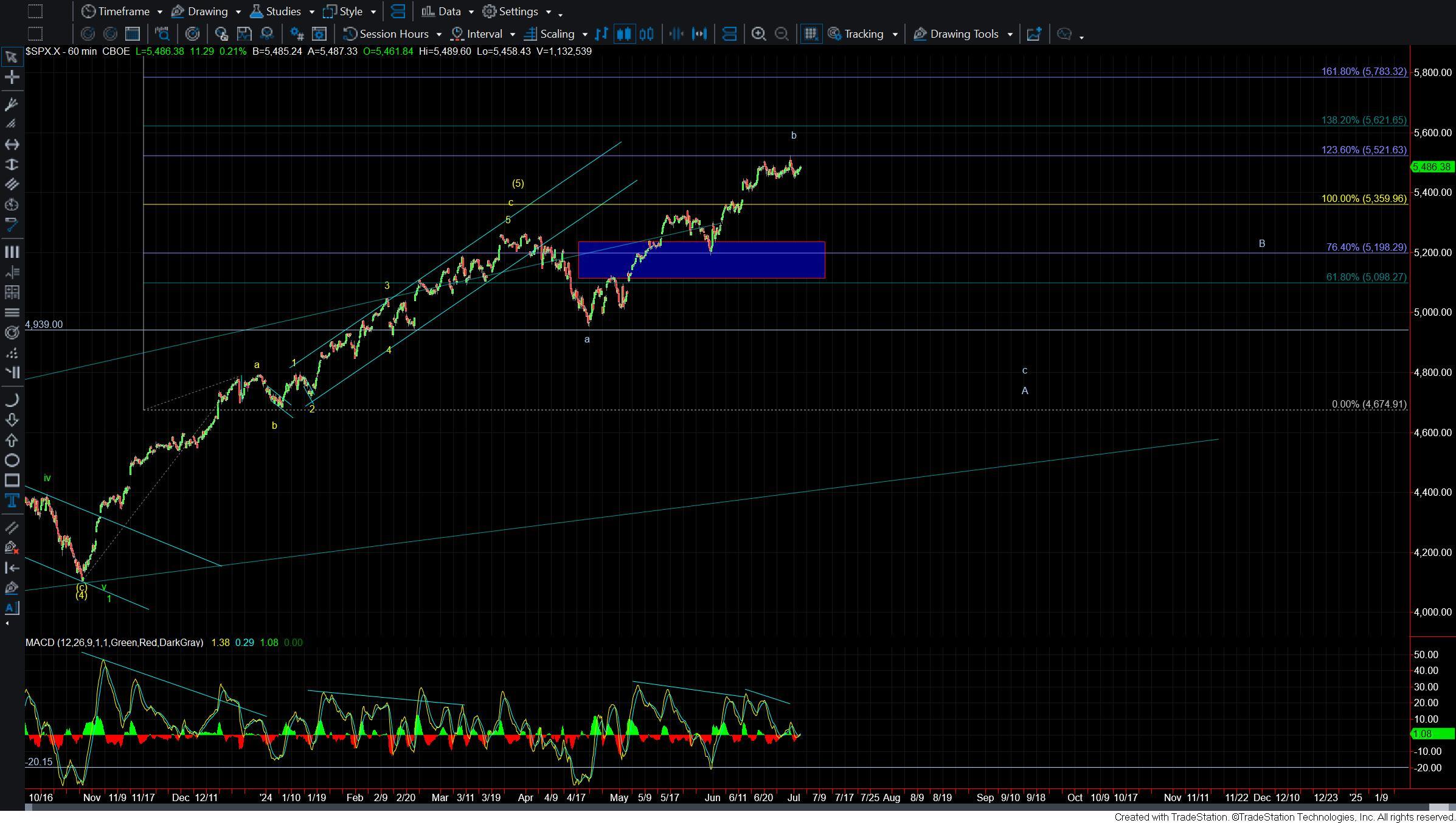This screenshot has height=823, width=1456.
Task: Open the Drawing Tools menu
Action: pos(963,34)
